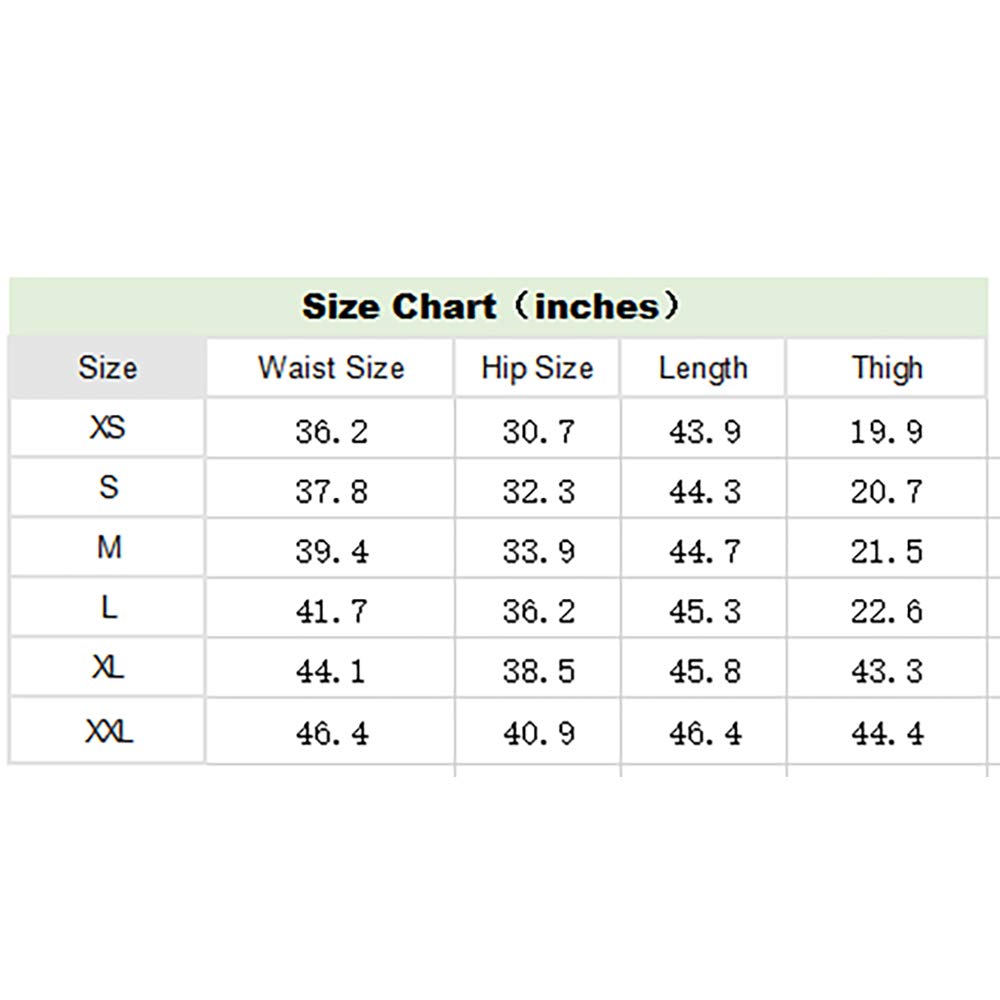Screen dimensions: 1000x1000
Task: Click the XL size row label
Action: [108, 668]
